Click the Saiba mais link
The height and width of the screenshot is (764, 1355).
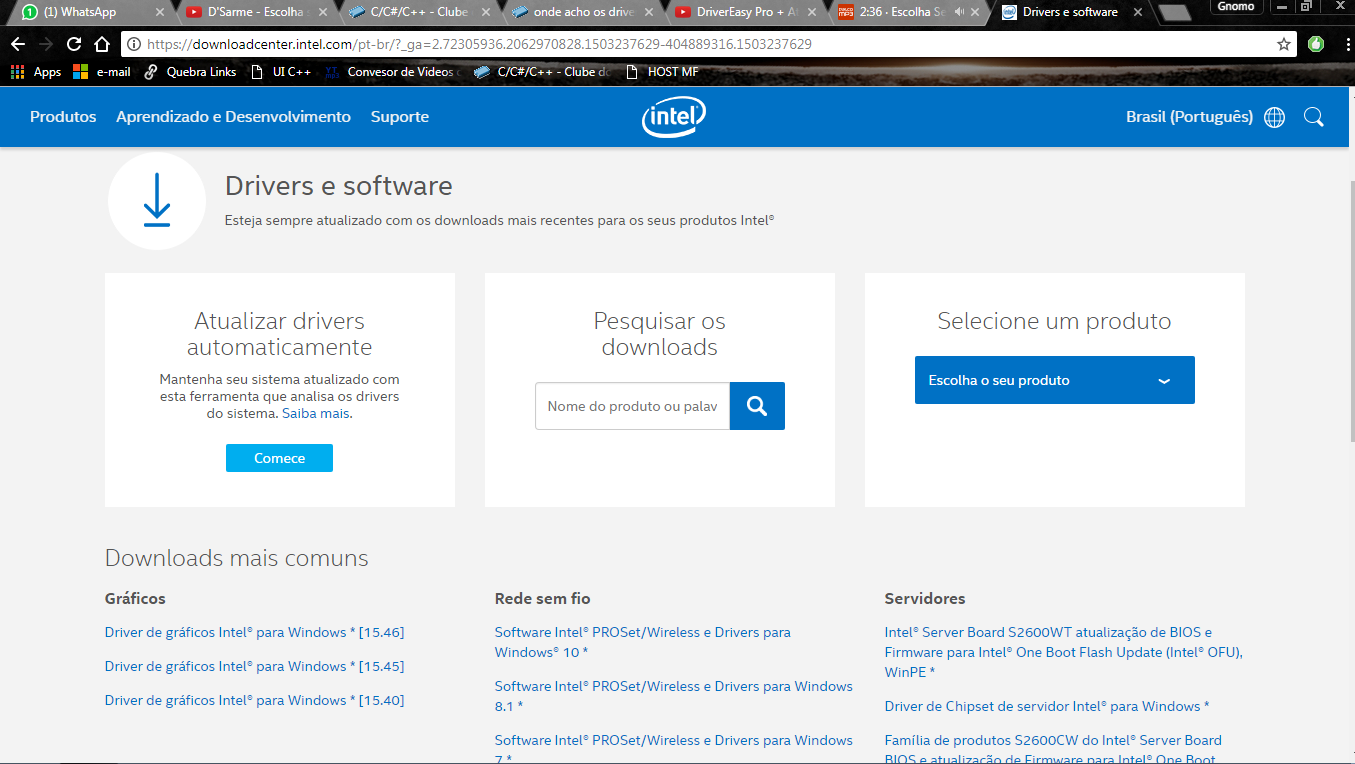[316, 413]
